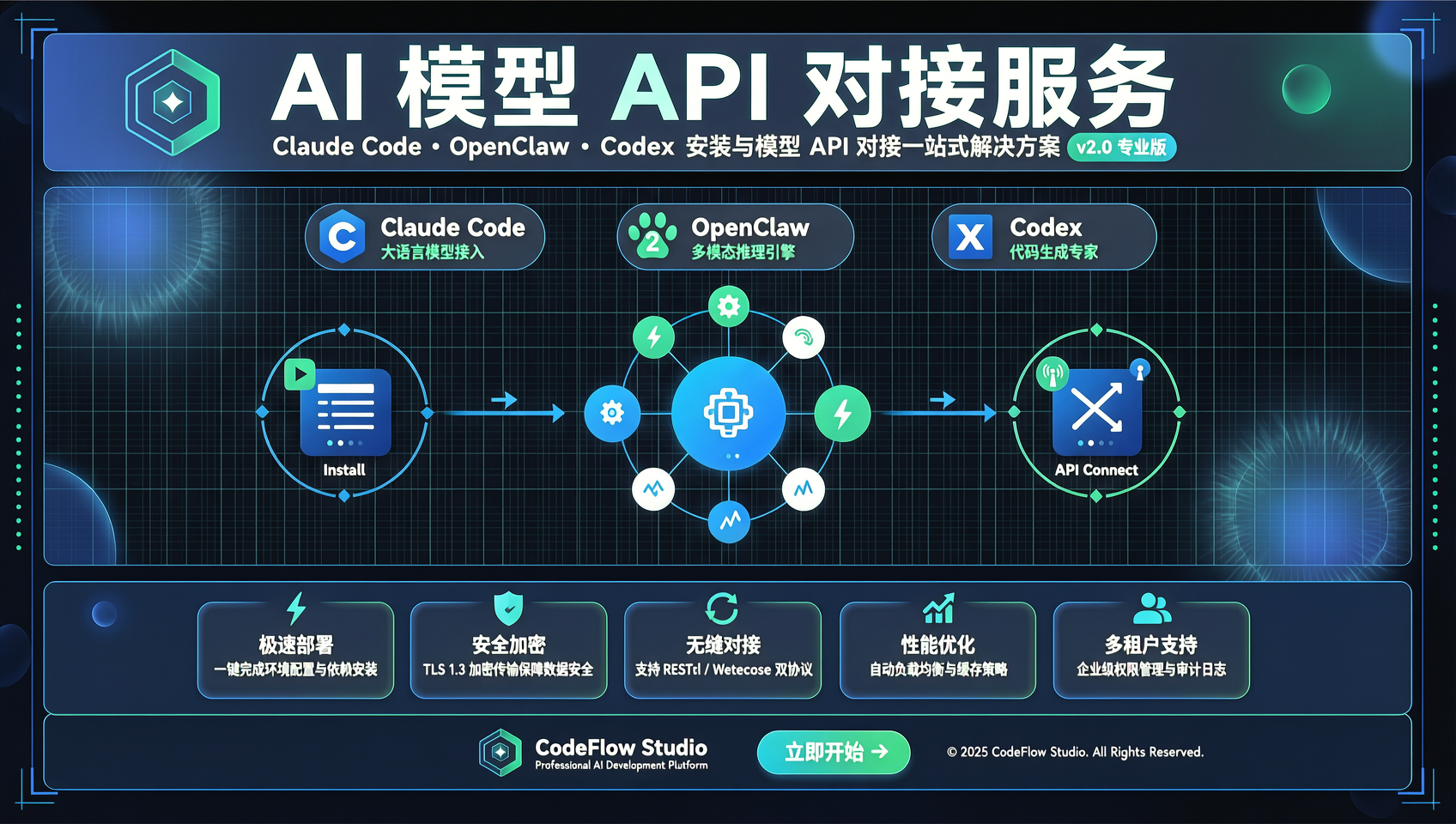
Task: Click the blue chart node below the hub
Action: (x=729, y=521)
